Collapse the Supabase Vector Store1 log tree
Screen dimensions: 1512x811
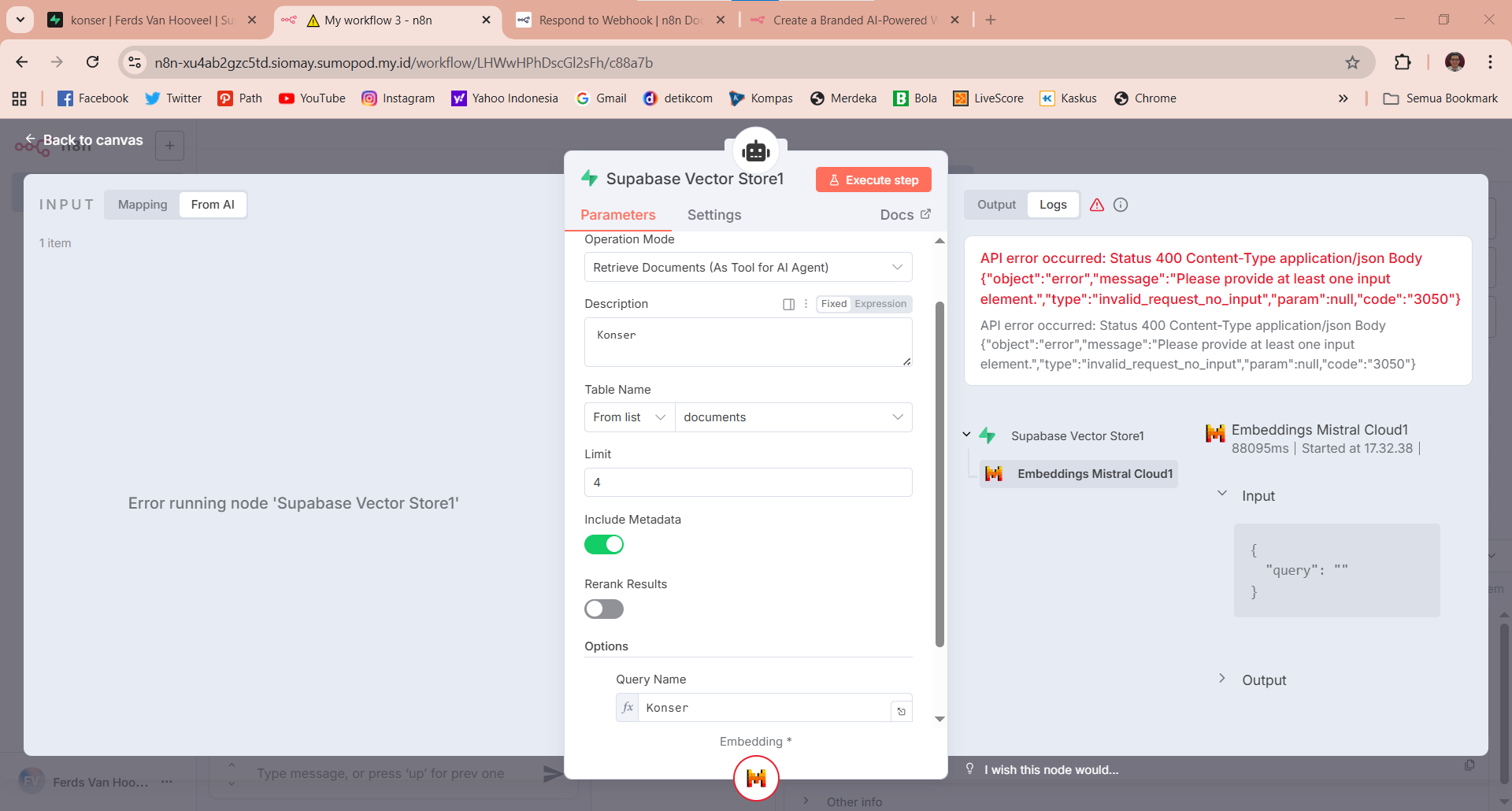(x=966, y=435)
